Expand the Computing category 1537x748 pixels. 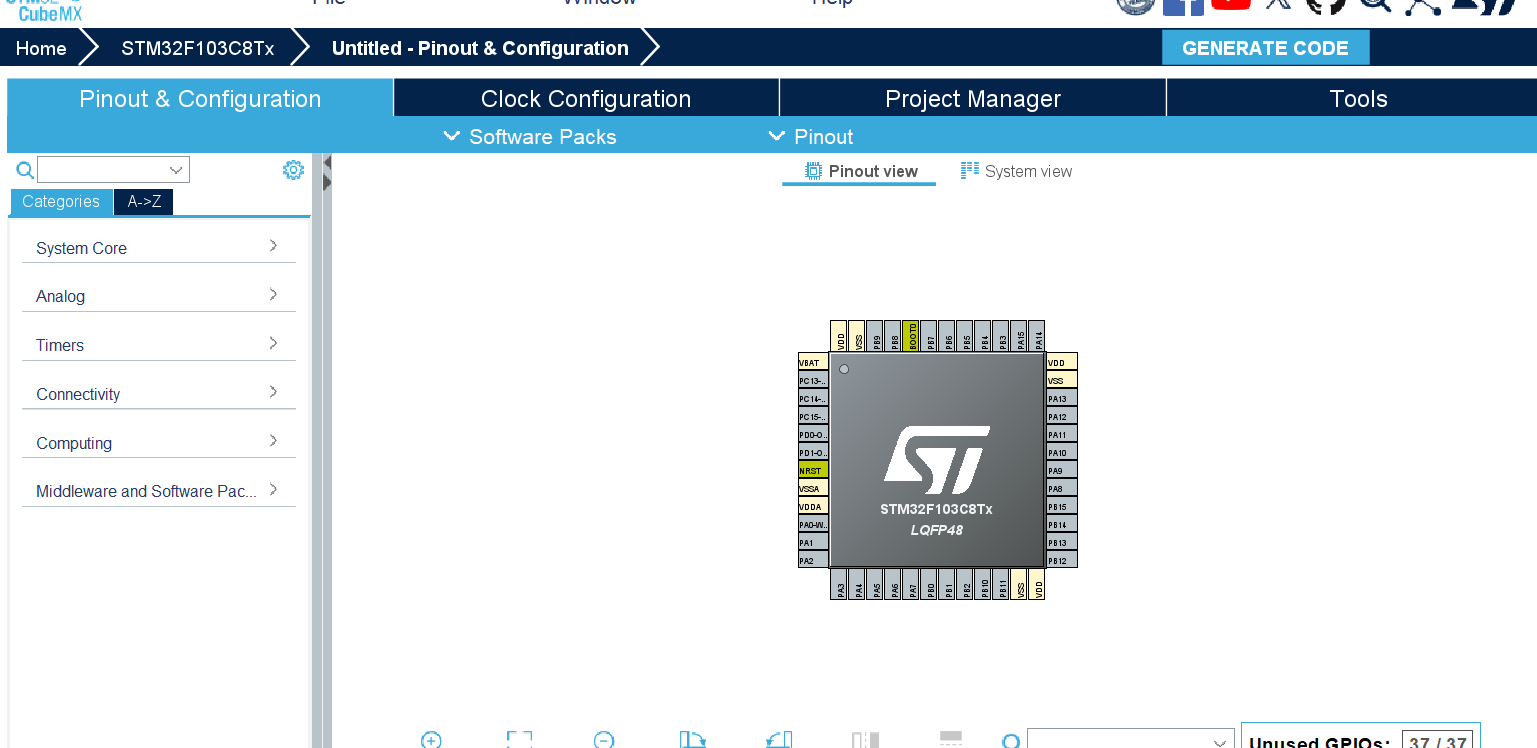[x=159, y=442]
